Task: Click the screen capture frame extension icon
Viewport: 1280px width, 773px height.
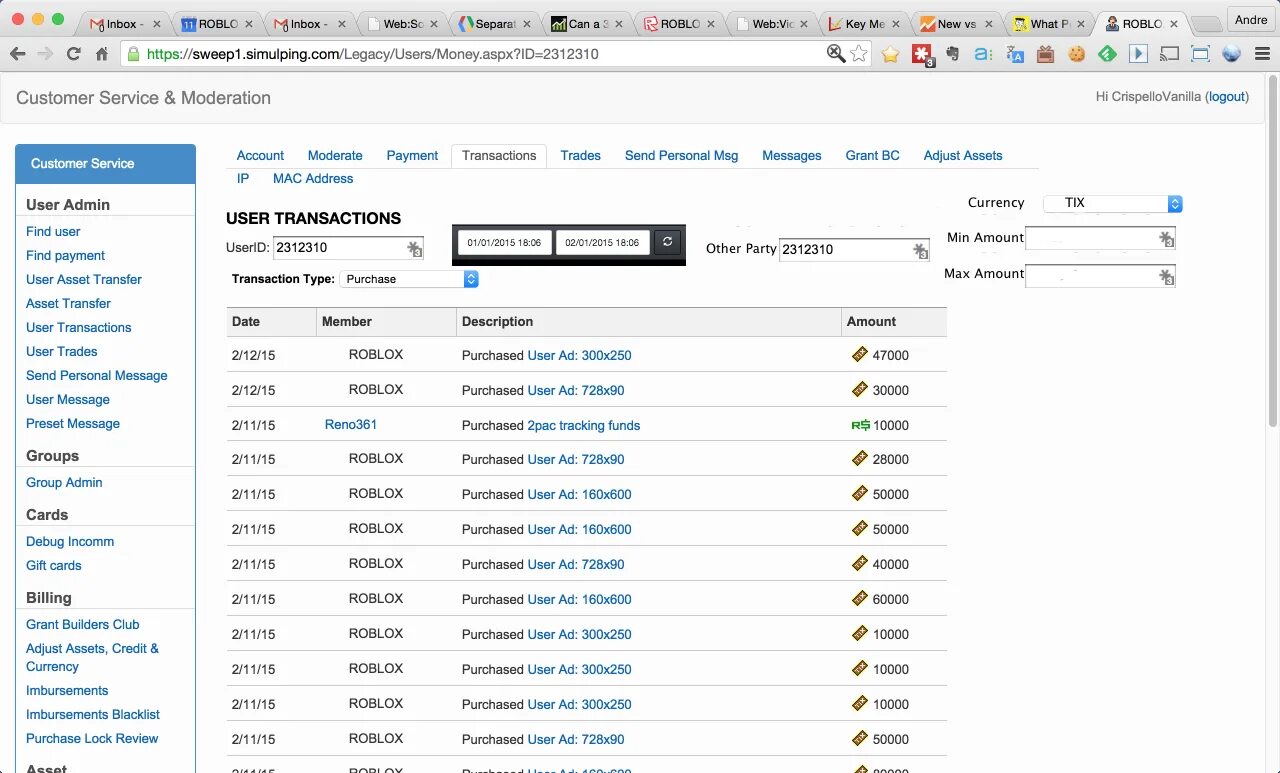Action: pos(1200,54)
